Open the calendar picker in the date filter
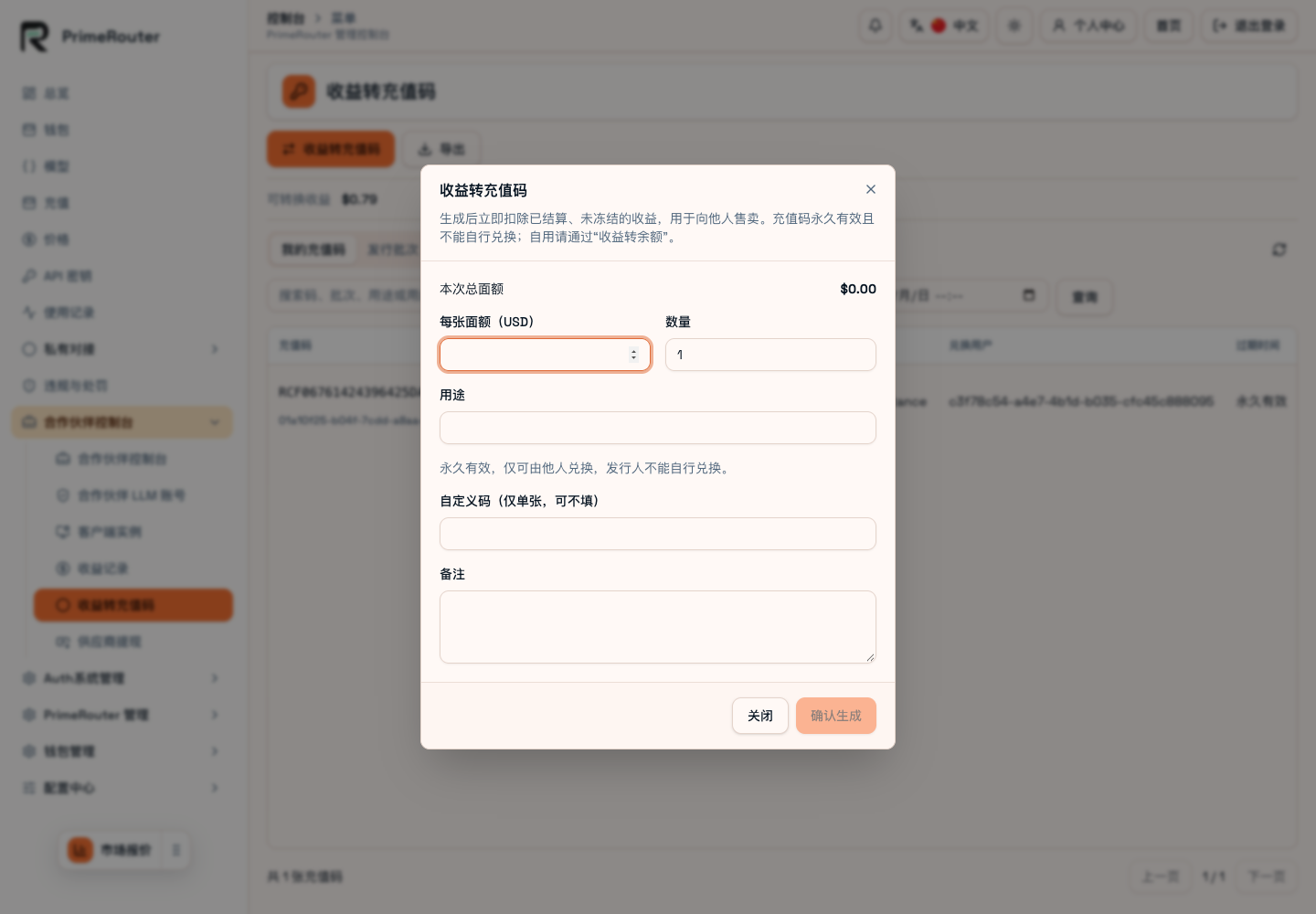This screenshot has width=1316, height=914. (x=1029, y=295)
